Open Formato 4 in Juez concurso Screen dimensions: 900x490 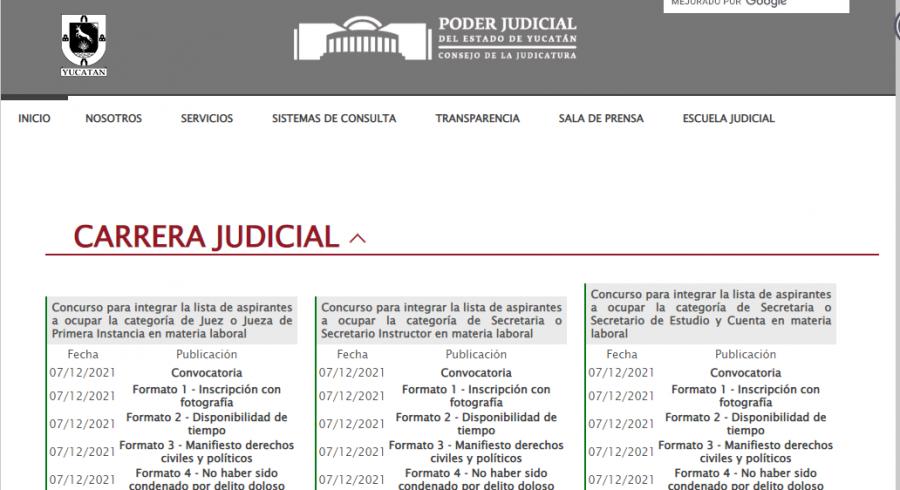pyautogui.click(x=207, y=479)
